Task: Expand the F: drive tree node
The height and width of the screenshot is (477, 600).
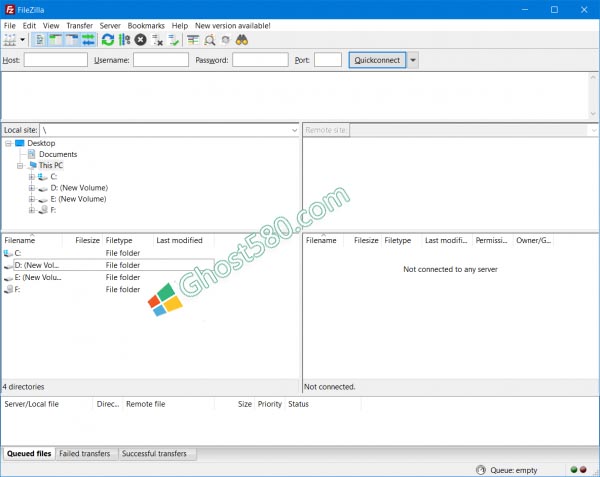Action: [32, 210]
